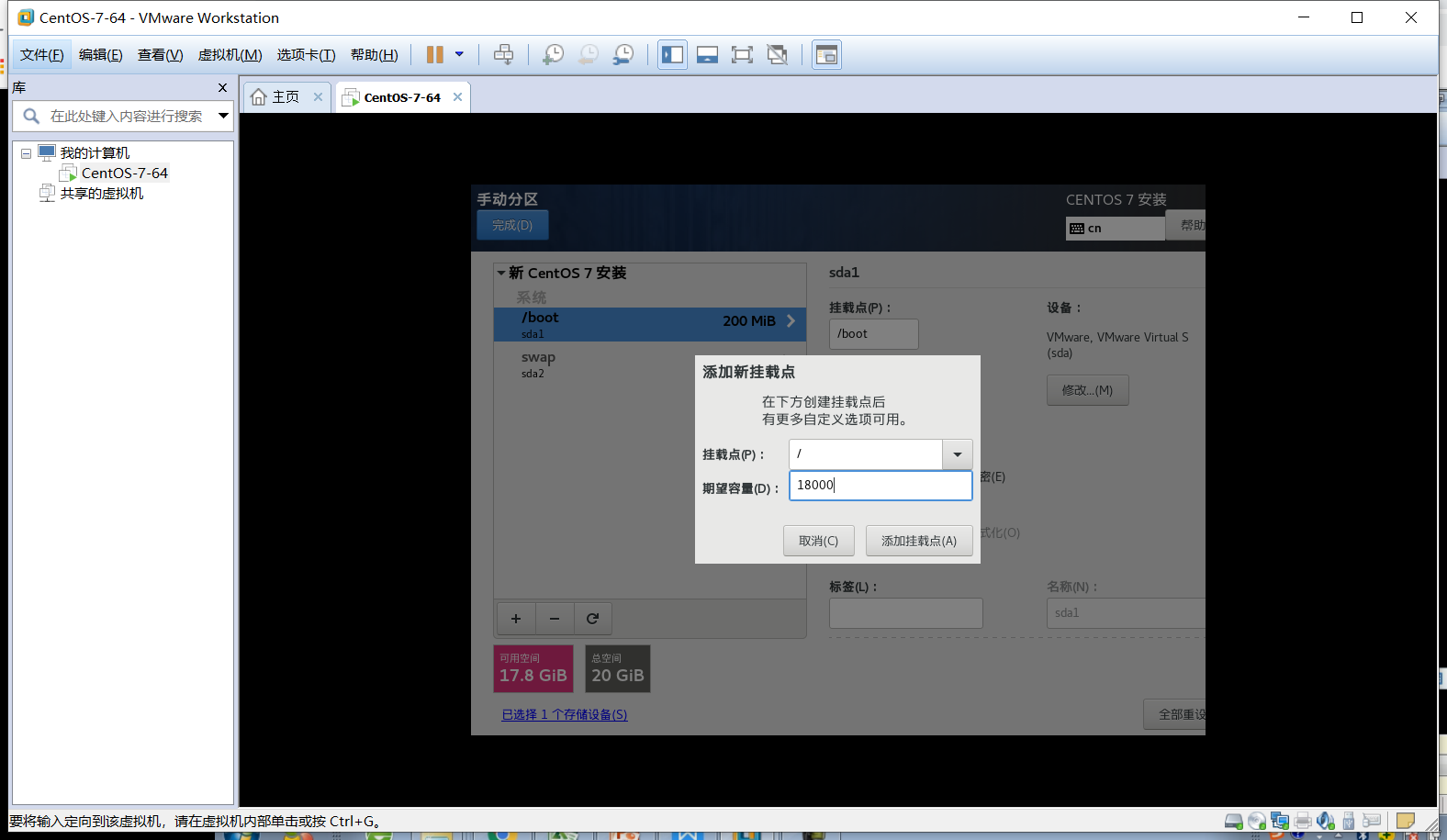Click the sound card status bar icon
The height and width of the screenshot is (840, 1447).
(1326, 822)
